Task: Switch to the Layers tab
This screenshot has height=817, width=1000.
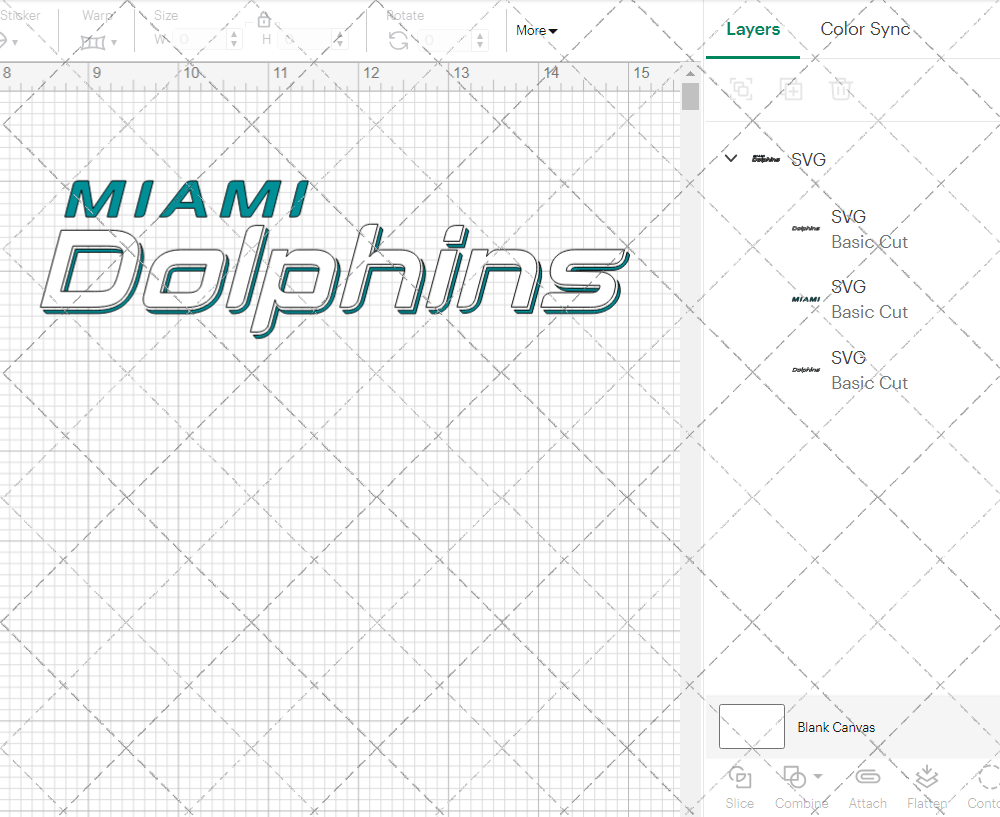Action: tap(753, 29)
